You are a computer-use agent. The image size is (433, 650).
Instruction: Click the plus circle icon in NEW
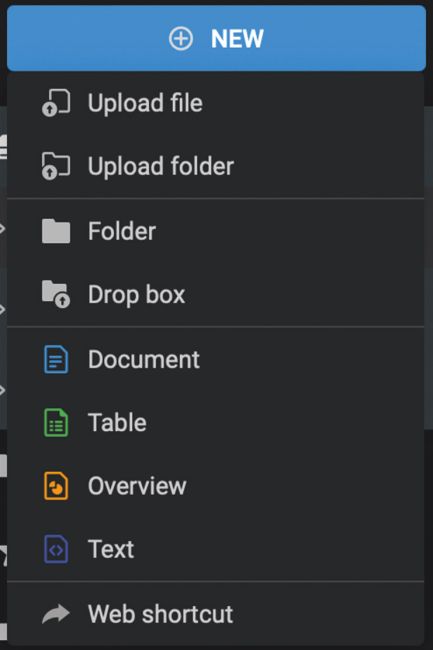click(x=181, y=39)
